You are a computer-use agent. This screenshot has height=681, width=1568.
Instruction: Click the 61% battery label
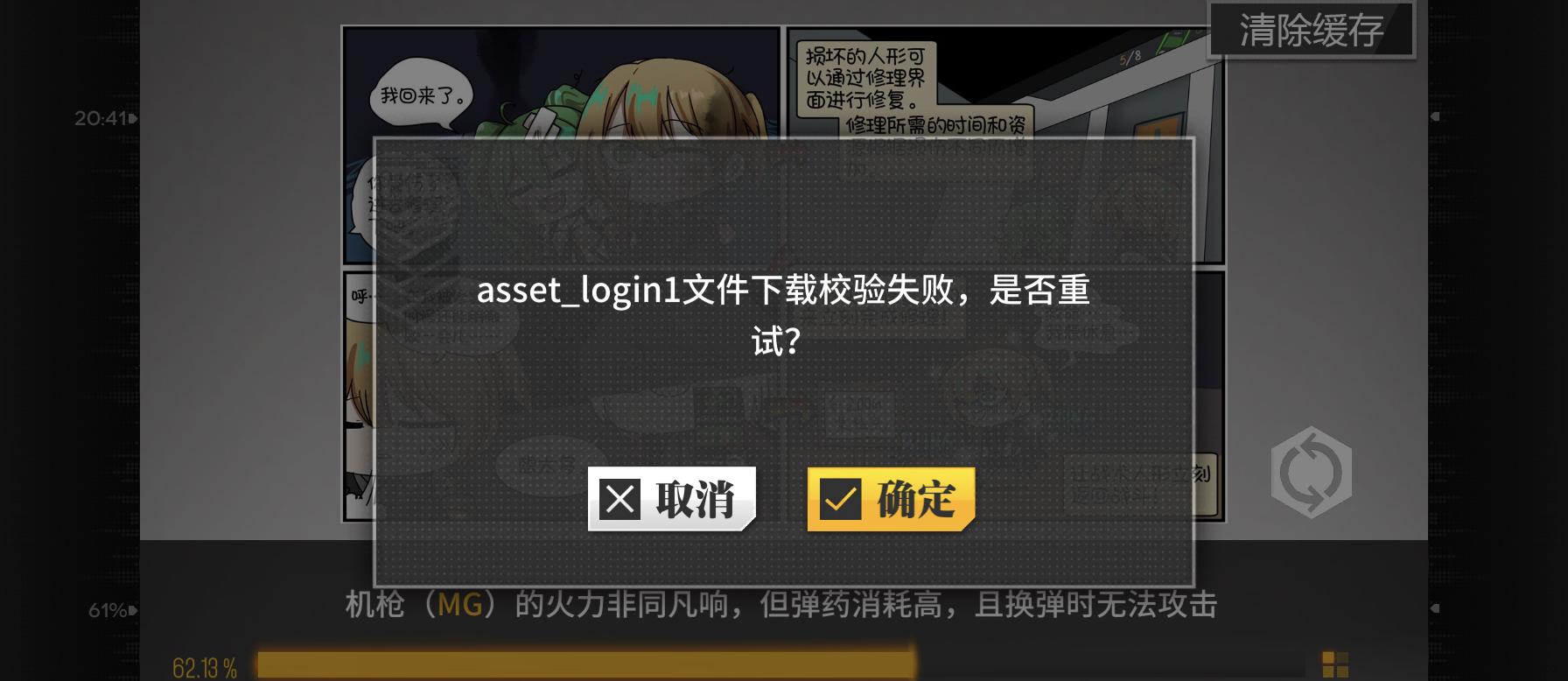108,610
